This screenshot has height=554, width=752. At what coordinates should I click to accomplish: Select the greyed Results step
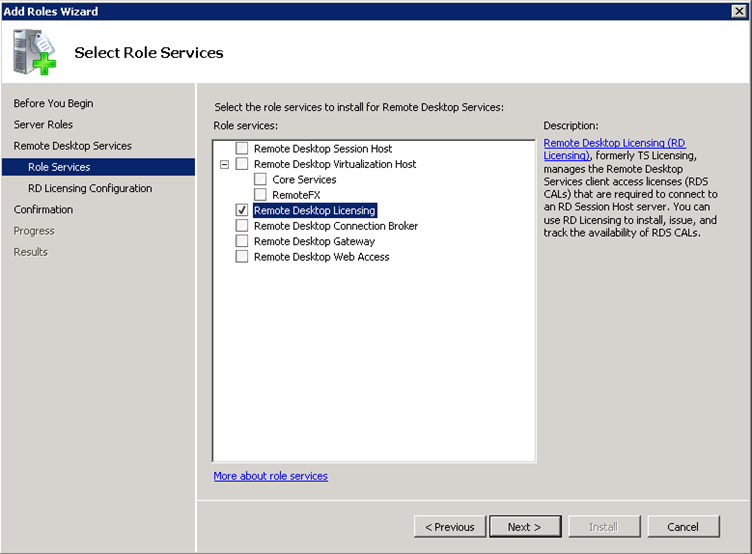[30, 252]
